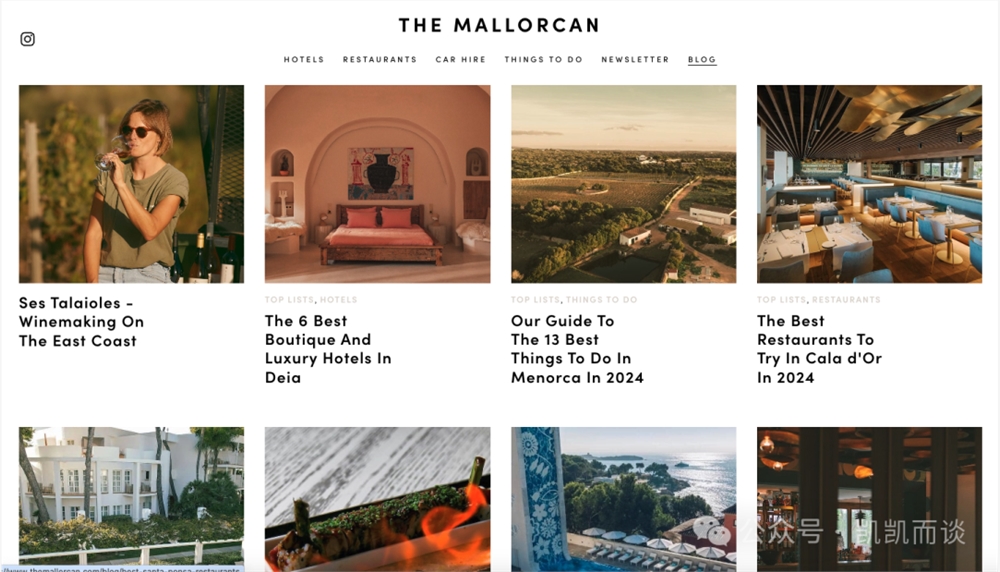Filter by Hotels category tag
1000x572 pixels.
(339, 300)
